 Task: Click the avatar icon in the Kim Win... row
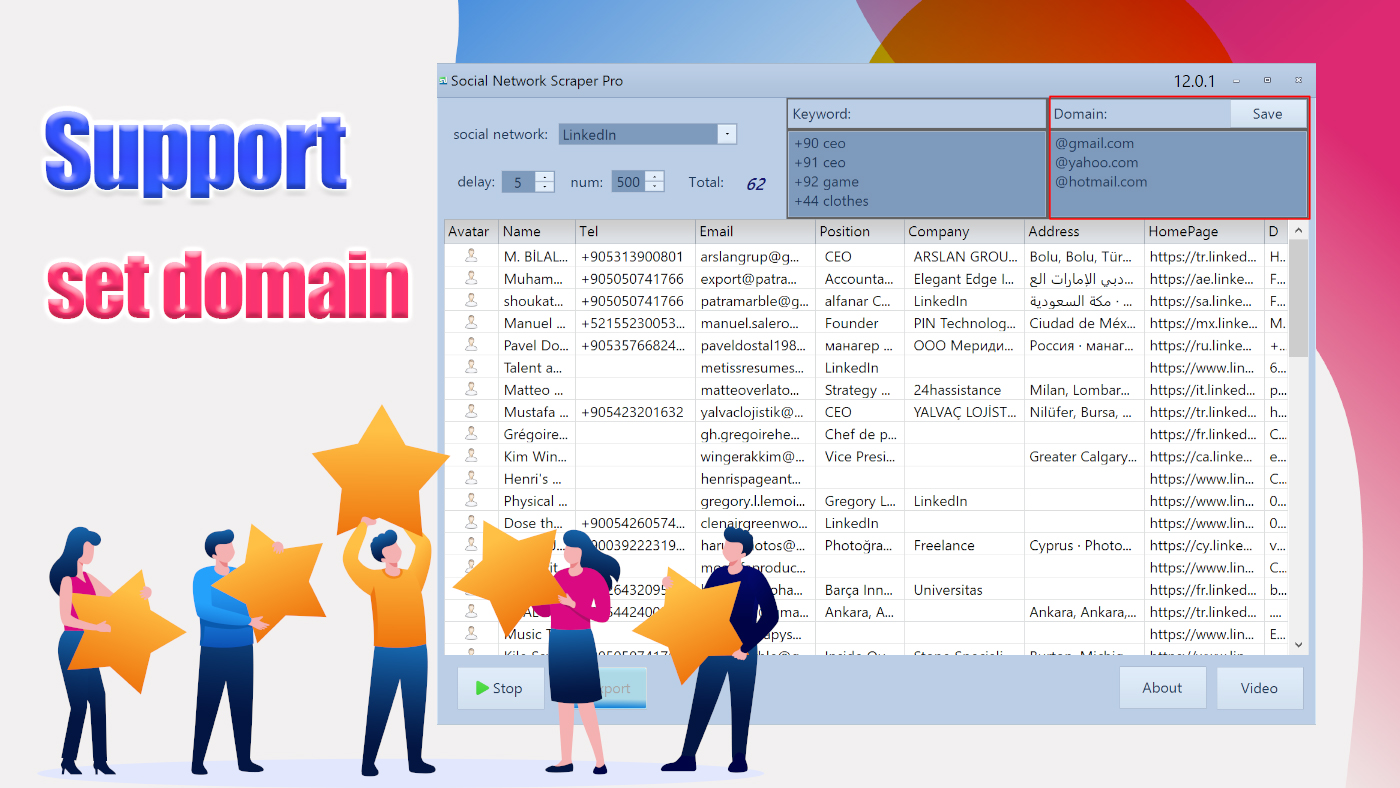click(x=471, y=456)
